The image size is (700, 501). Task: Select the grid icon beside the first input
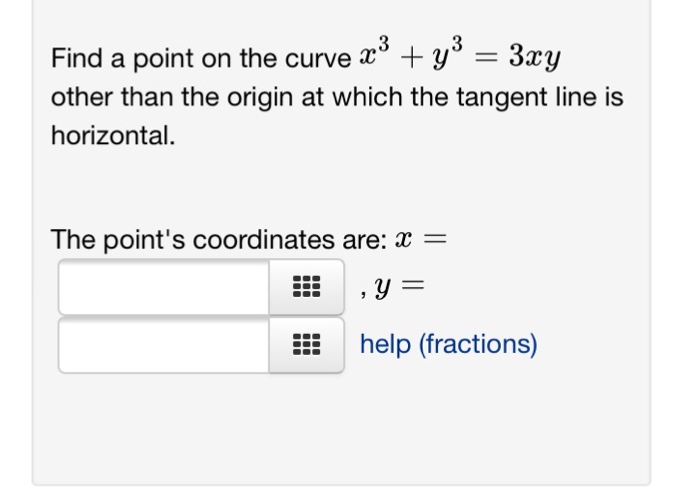[x=306, y=287]
